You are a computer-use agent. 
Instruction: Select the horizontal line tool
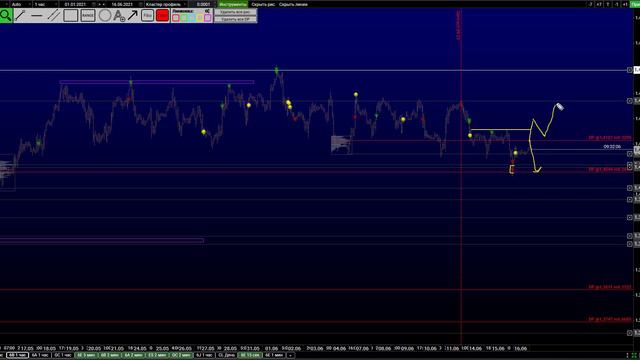(x=37, y=16)
